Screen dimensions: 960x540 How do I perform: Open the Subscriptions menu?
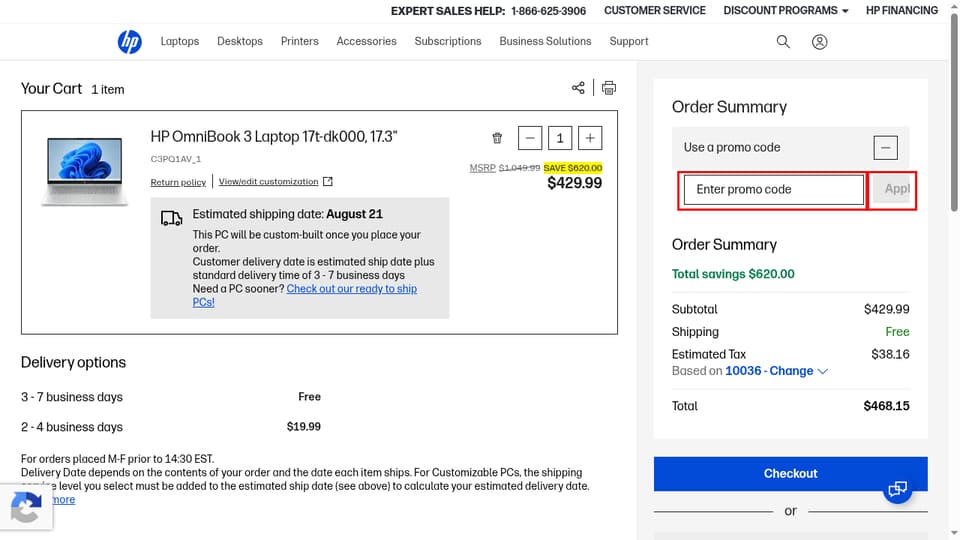pos(448,41)
